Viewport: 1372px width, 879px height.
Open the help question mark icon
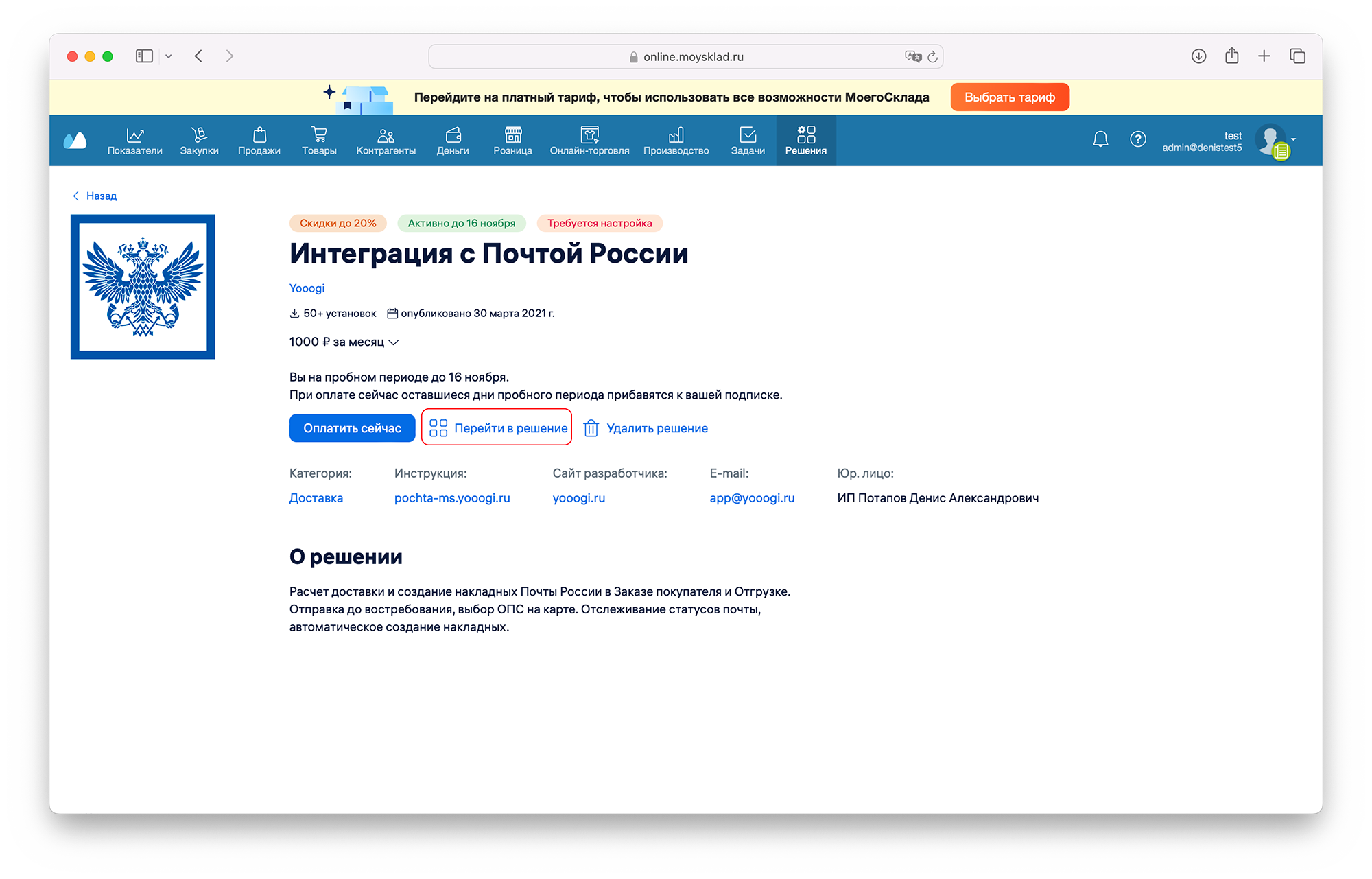(x=1137, y=139)
